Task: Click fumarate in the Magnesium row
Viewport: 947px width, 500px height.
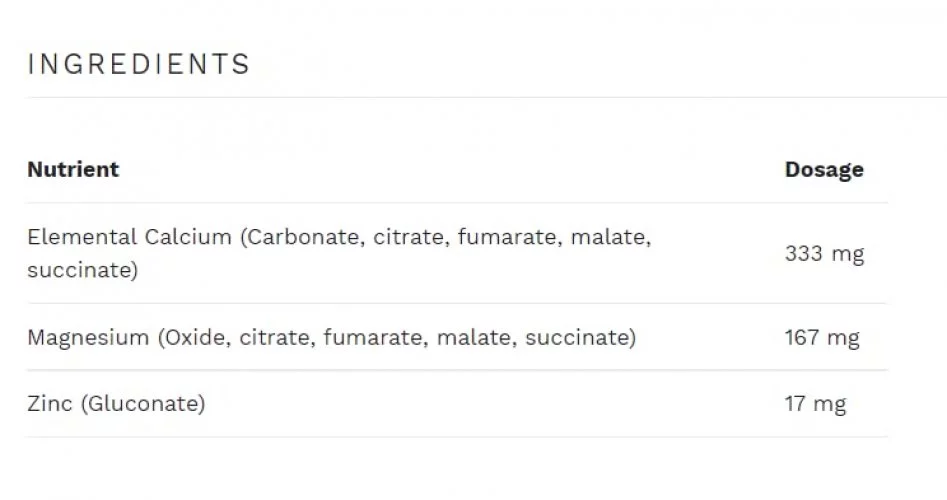Action: [373, 337]
